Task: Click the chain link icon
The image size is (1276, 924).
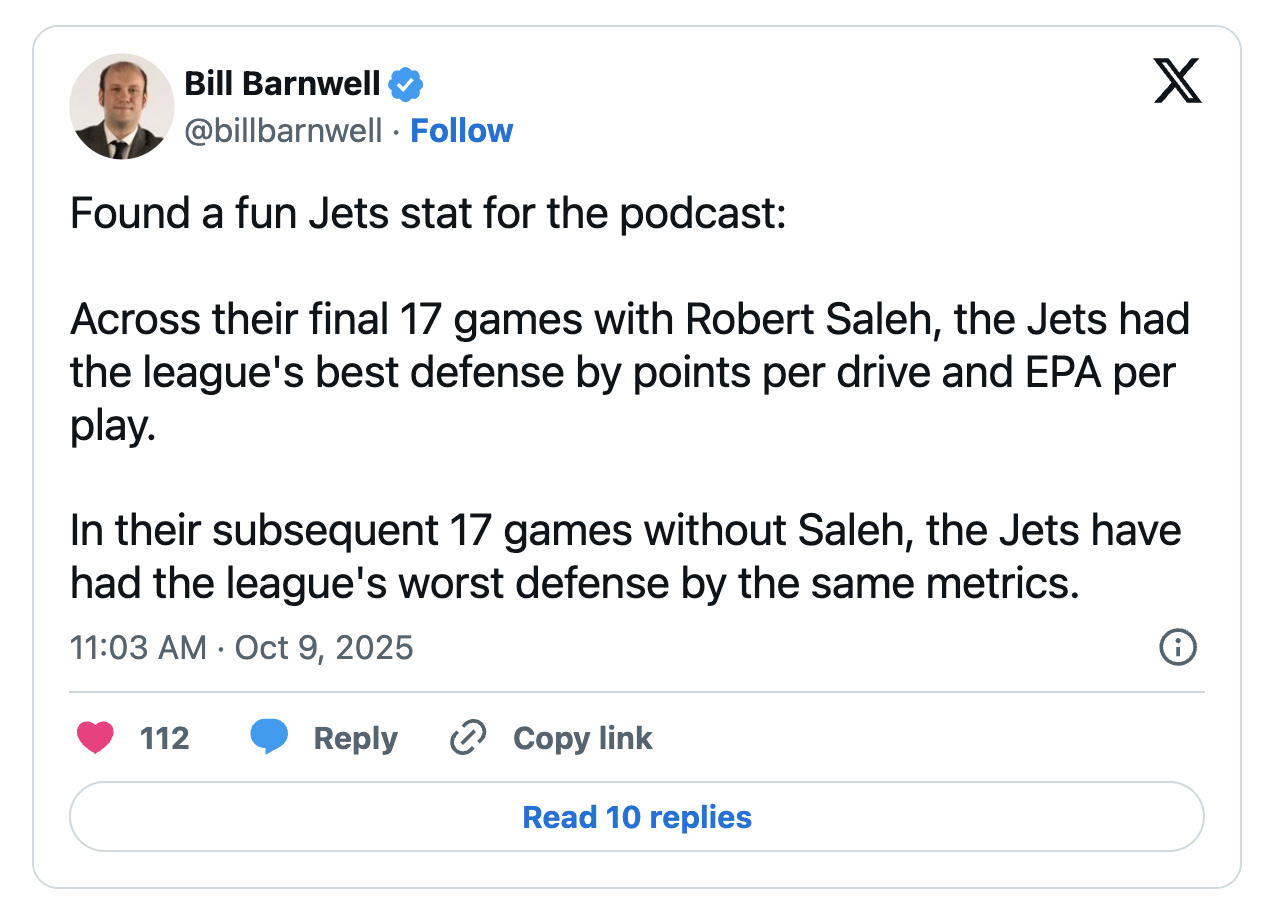Action: (467, 739)
